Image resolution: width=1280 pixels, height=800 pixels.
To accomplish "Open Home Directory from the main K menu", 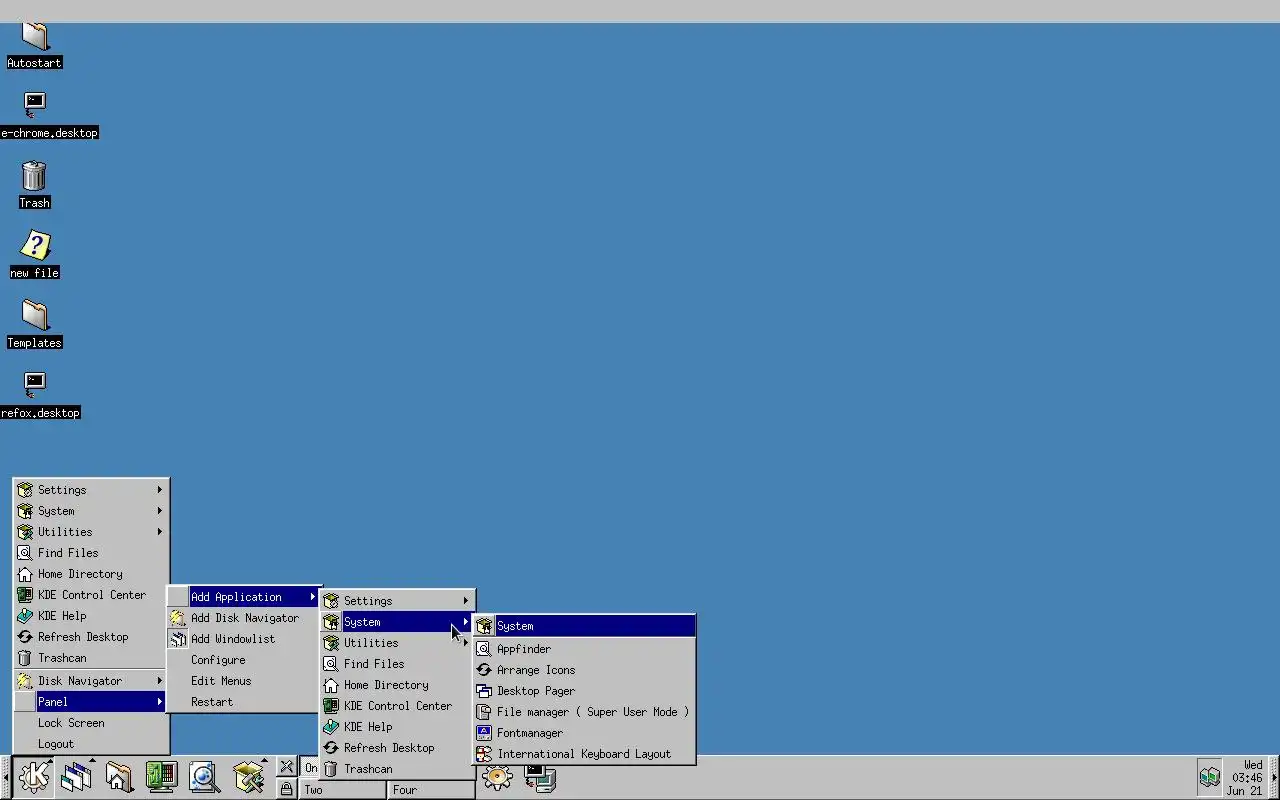I will [91, 574].
